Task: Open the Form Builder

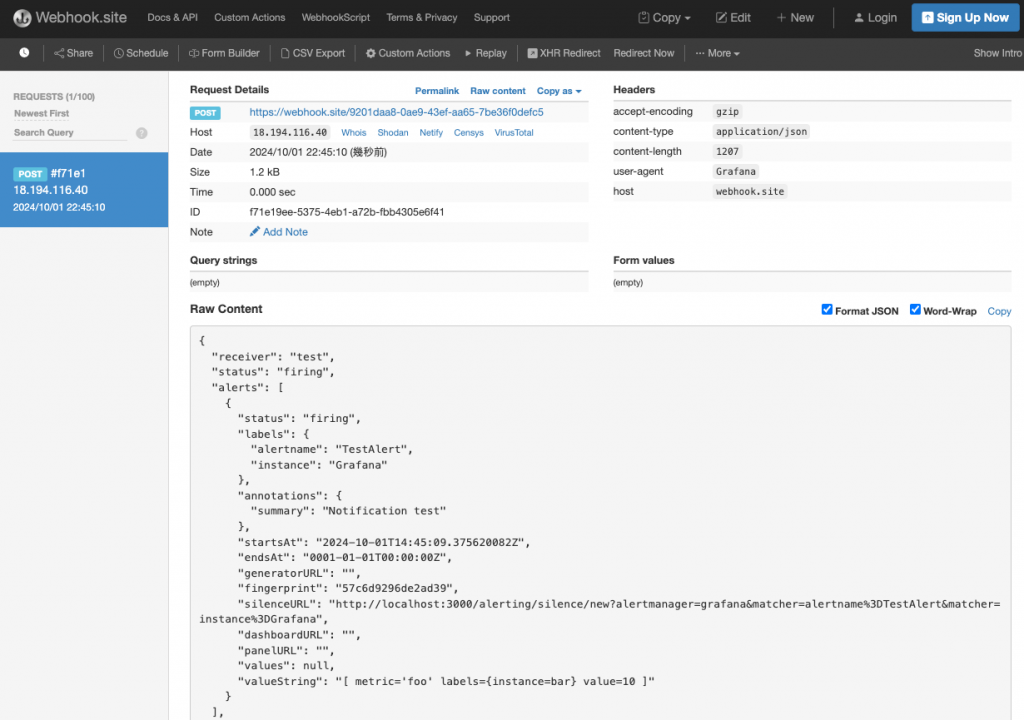Action: (224, 53)
